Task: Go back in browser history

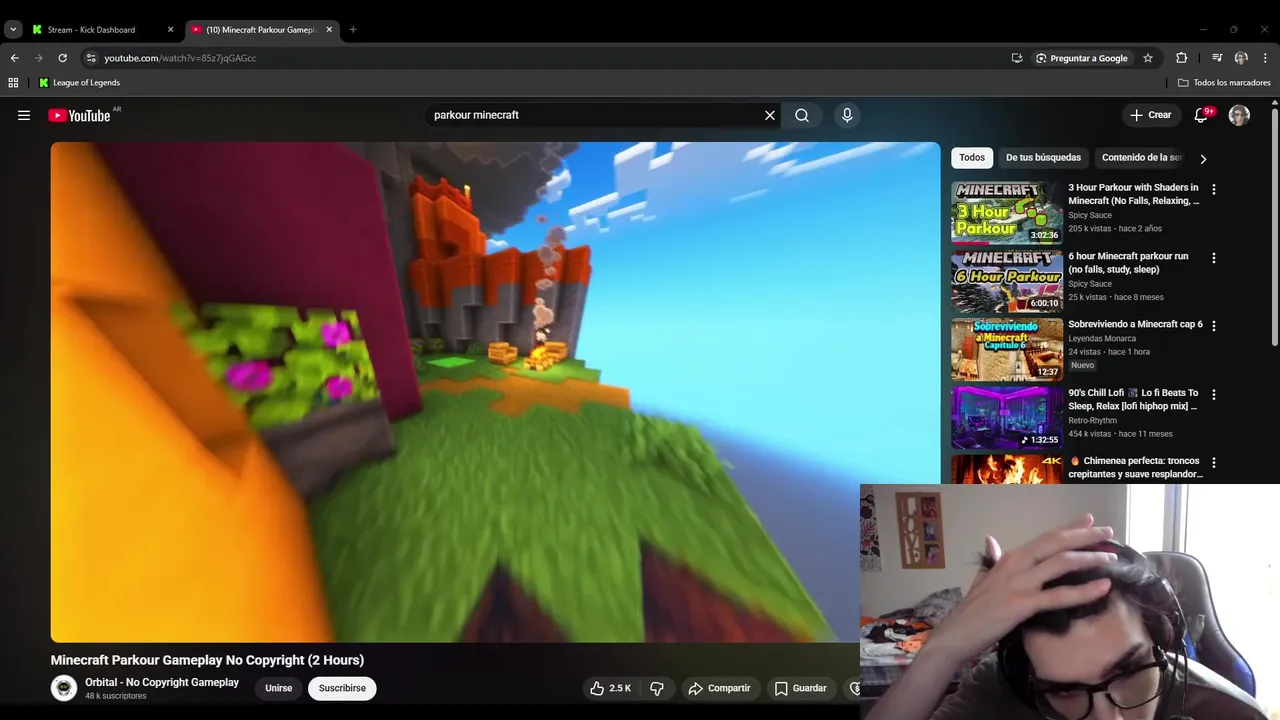Action: [15, 58]
